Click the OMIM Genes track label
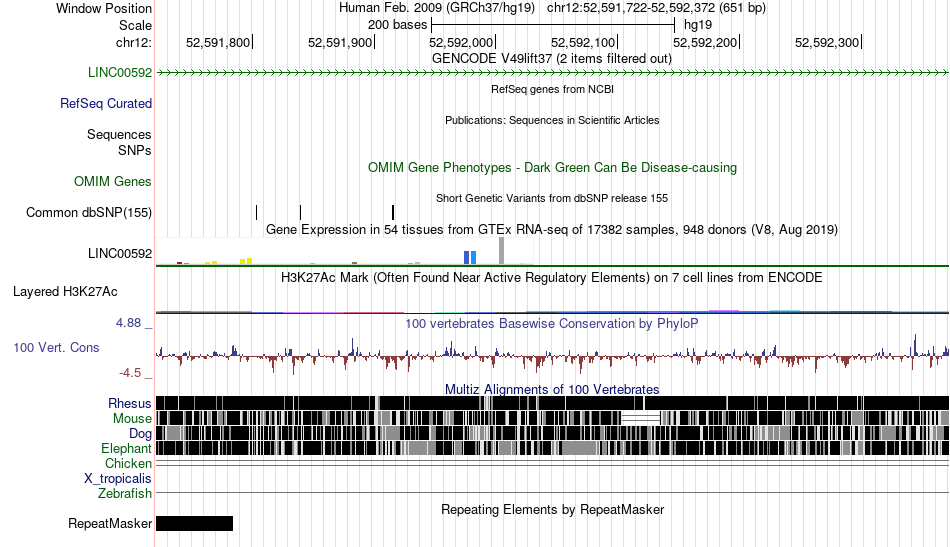Viewport: 950px width, 547px height. tap(113, 182)
